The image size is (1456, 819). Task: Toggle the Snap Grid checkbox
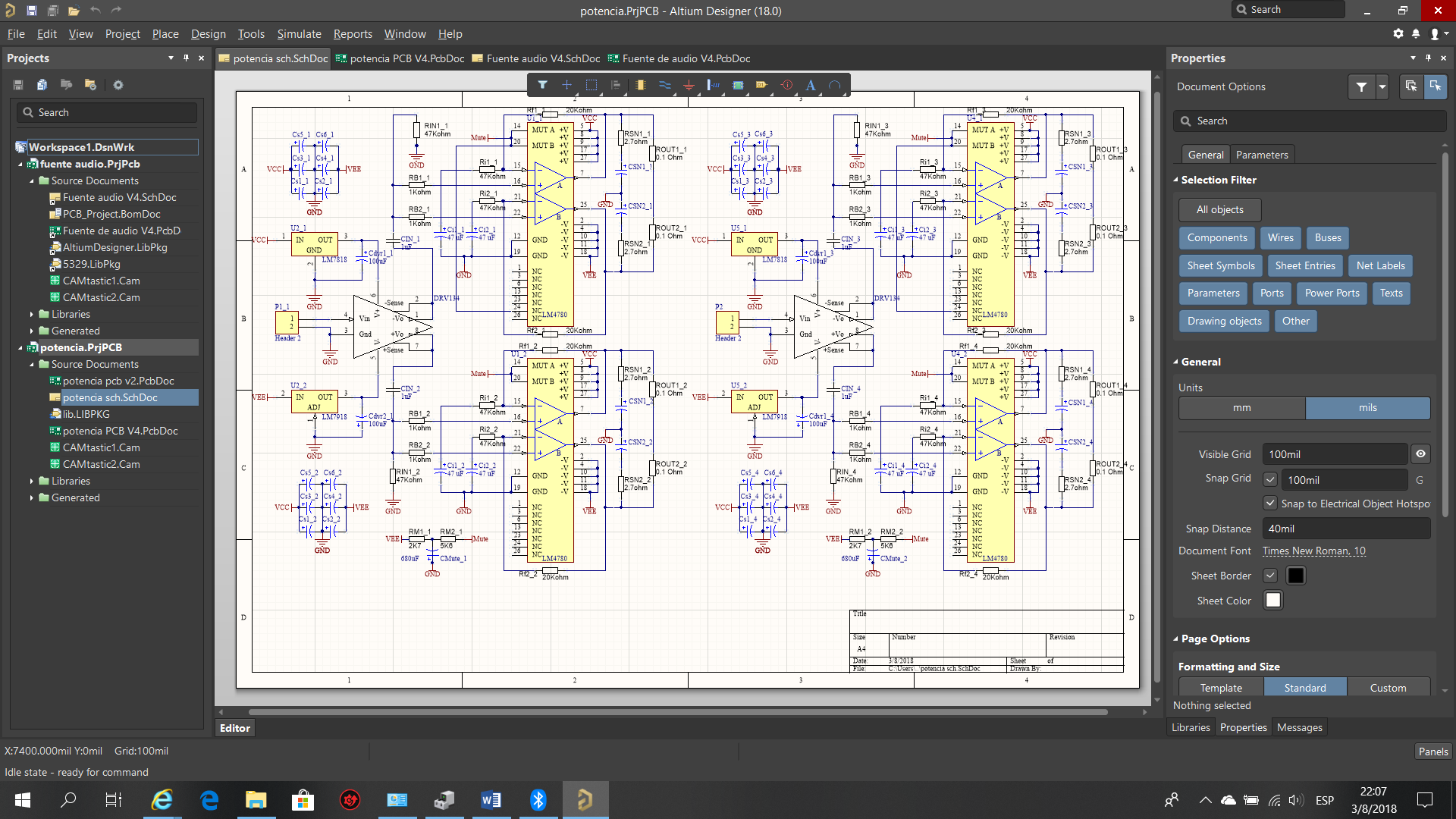[1270, 479]
